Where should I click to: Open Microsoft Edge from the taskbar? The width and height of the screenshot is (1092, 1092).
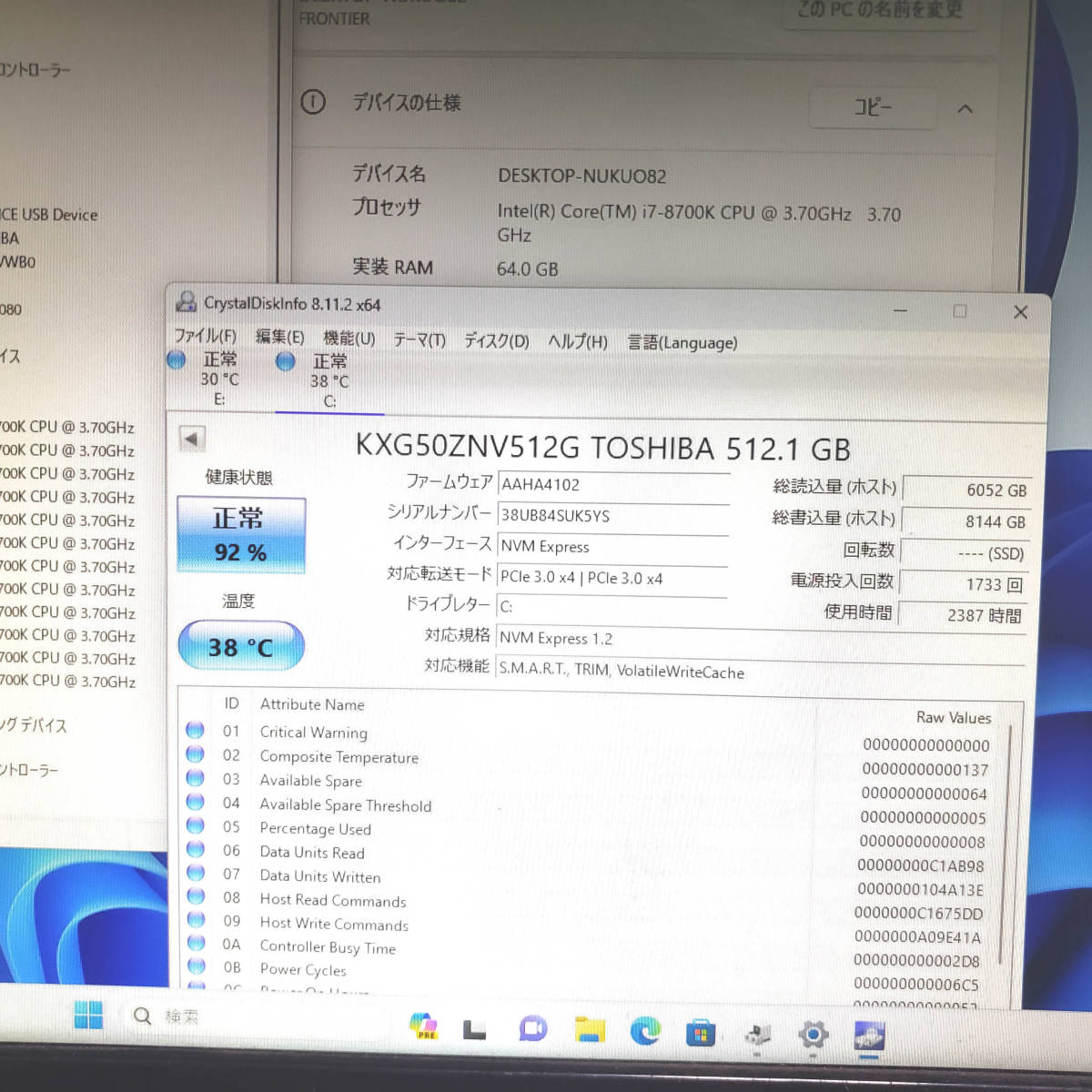[x=645, y=1031]
